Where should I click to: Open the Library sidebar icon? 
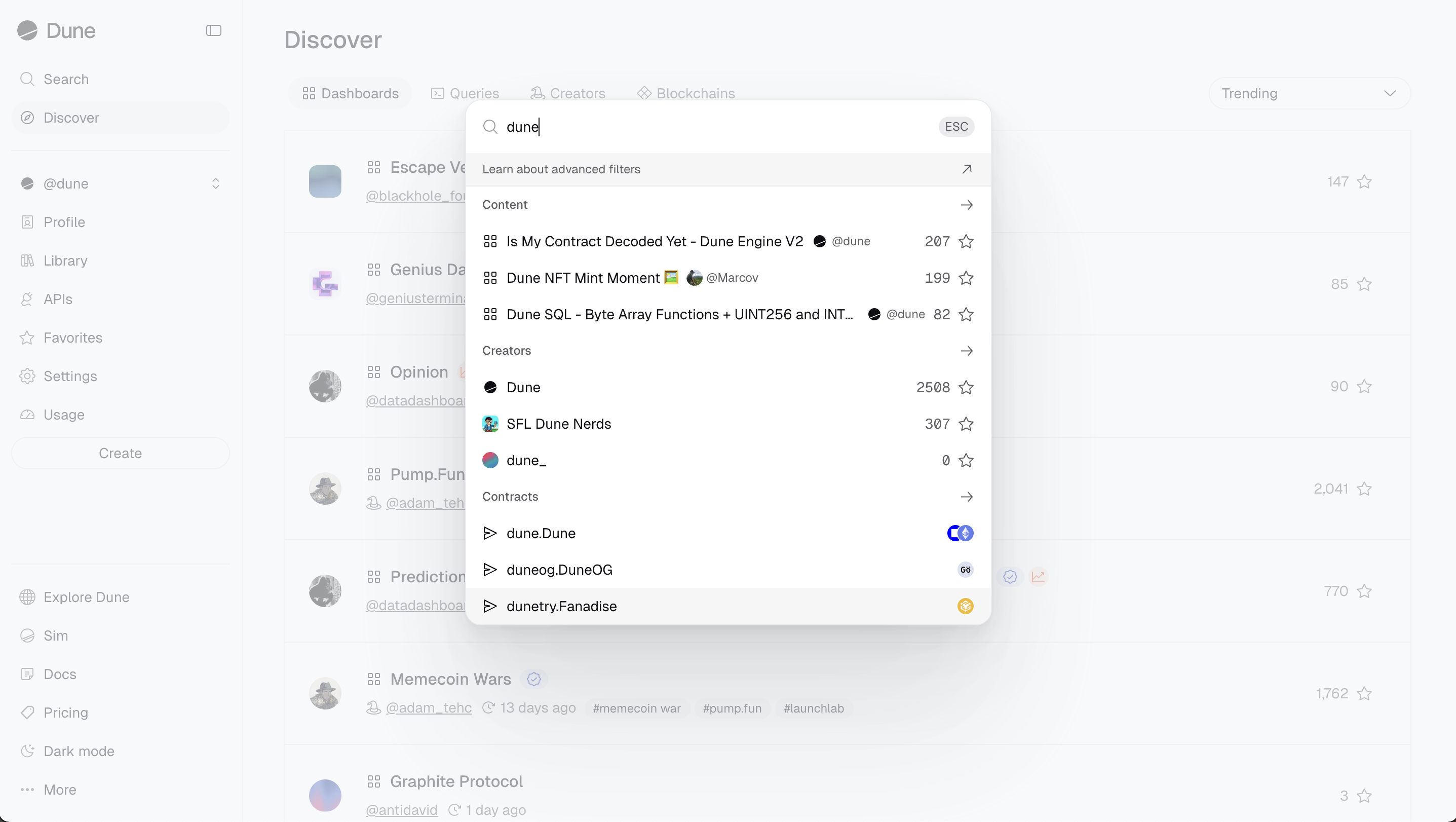pos(27,260)
